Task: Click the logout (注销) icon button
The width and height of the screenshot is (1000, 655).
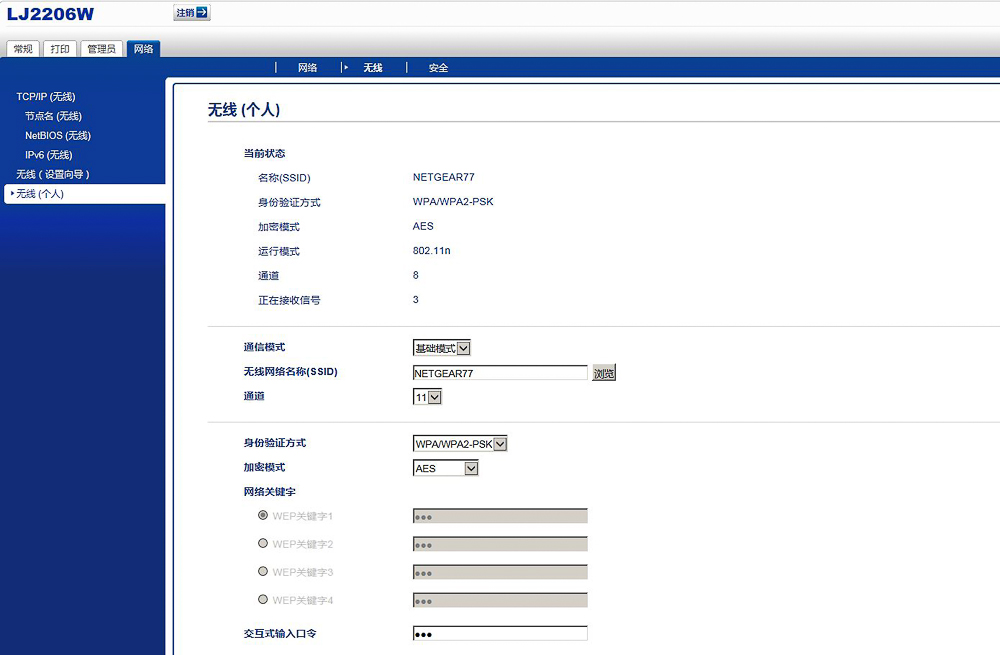Action: 190,13
